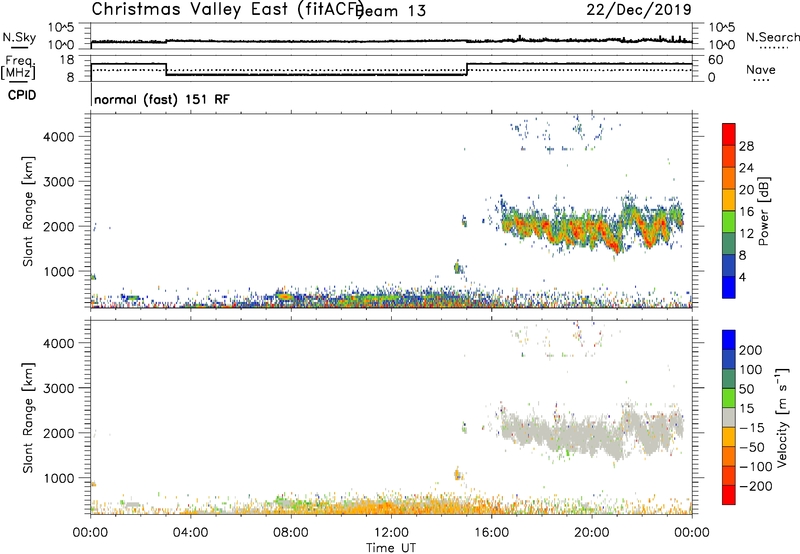Click the Velocity colorbar red bottom segment
Image resolution: width=800 pixels, height=554 pixels.
pos(729,495)
